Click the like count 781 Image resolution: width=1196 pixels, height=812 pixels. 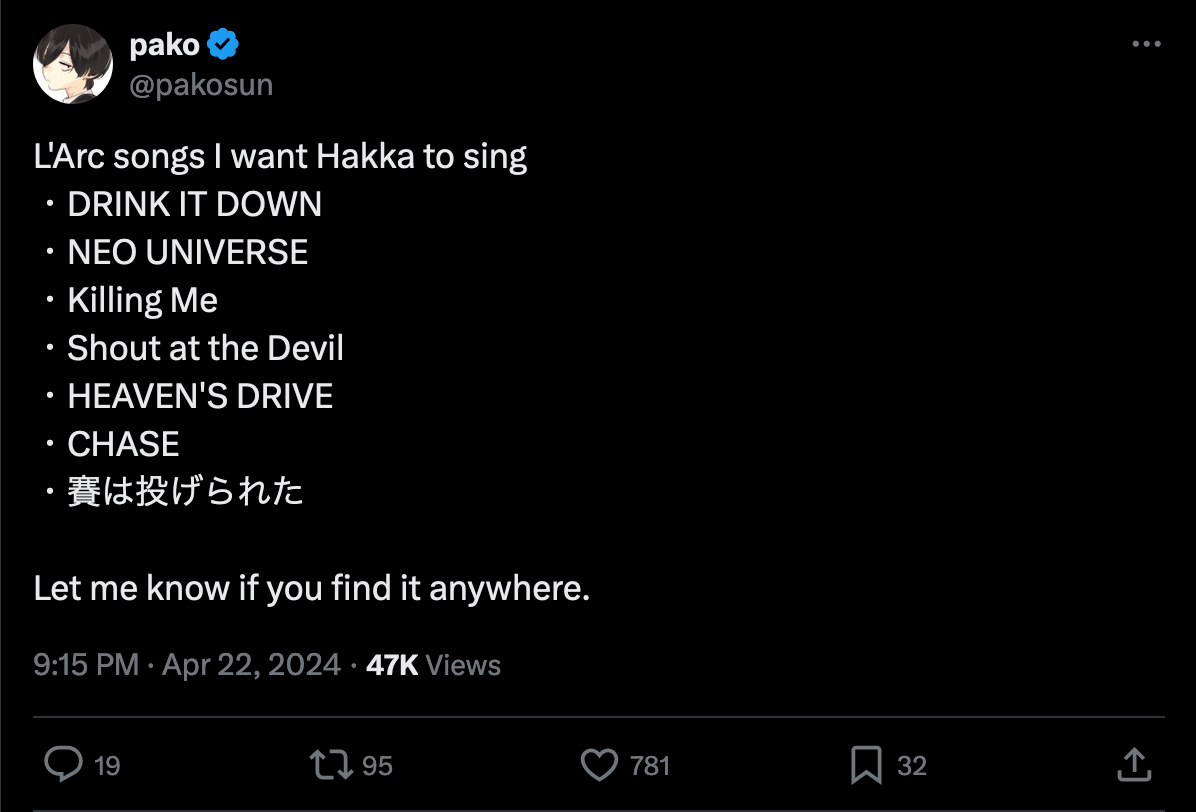(x=650, y=767)
